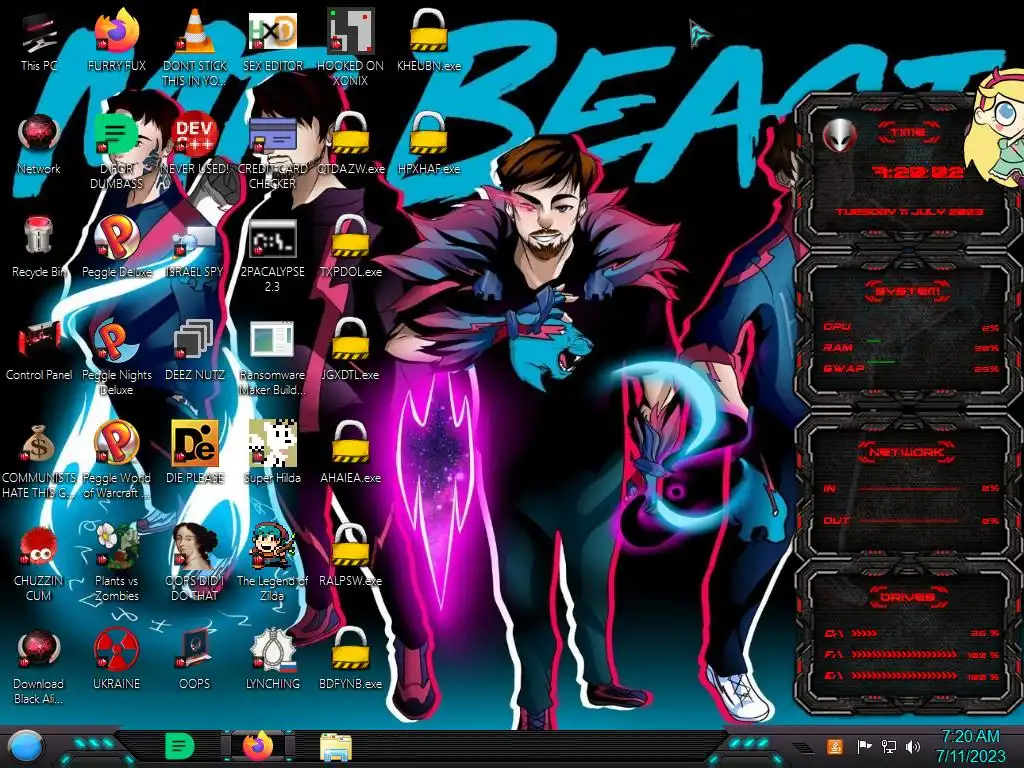Viewport: 1024px width, 768px height.
Task: Select the Super Hilda game shortcut
Action: coord(272,453)
